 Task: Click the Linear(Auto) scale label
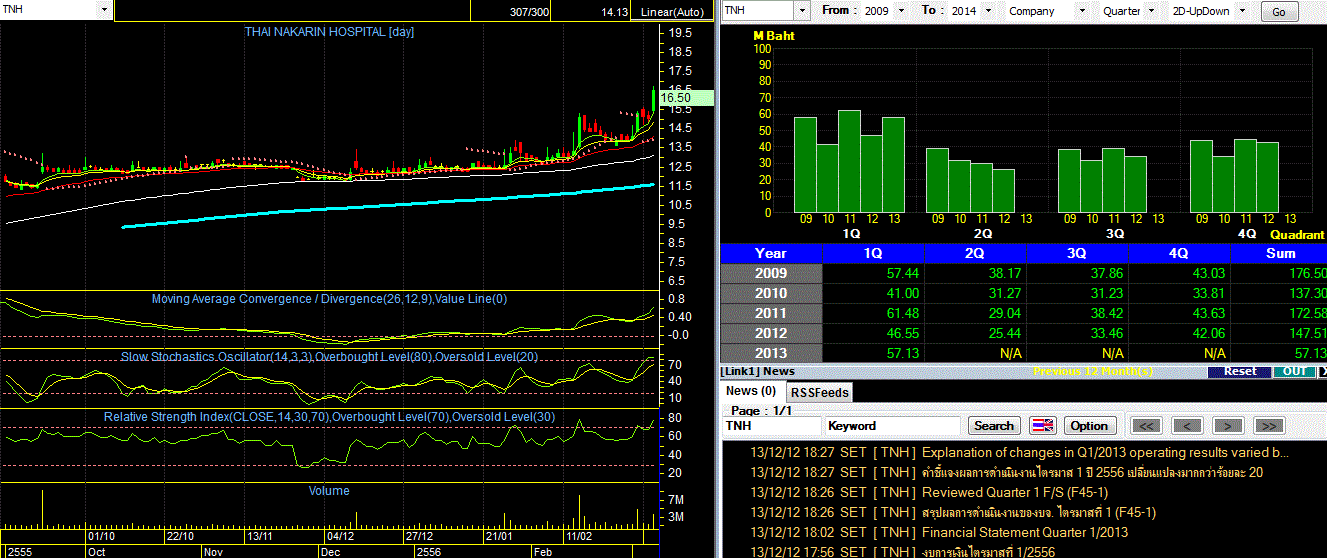pyautogui.click(x=672, y=11)
